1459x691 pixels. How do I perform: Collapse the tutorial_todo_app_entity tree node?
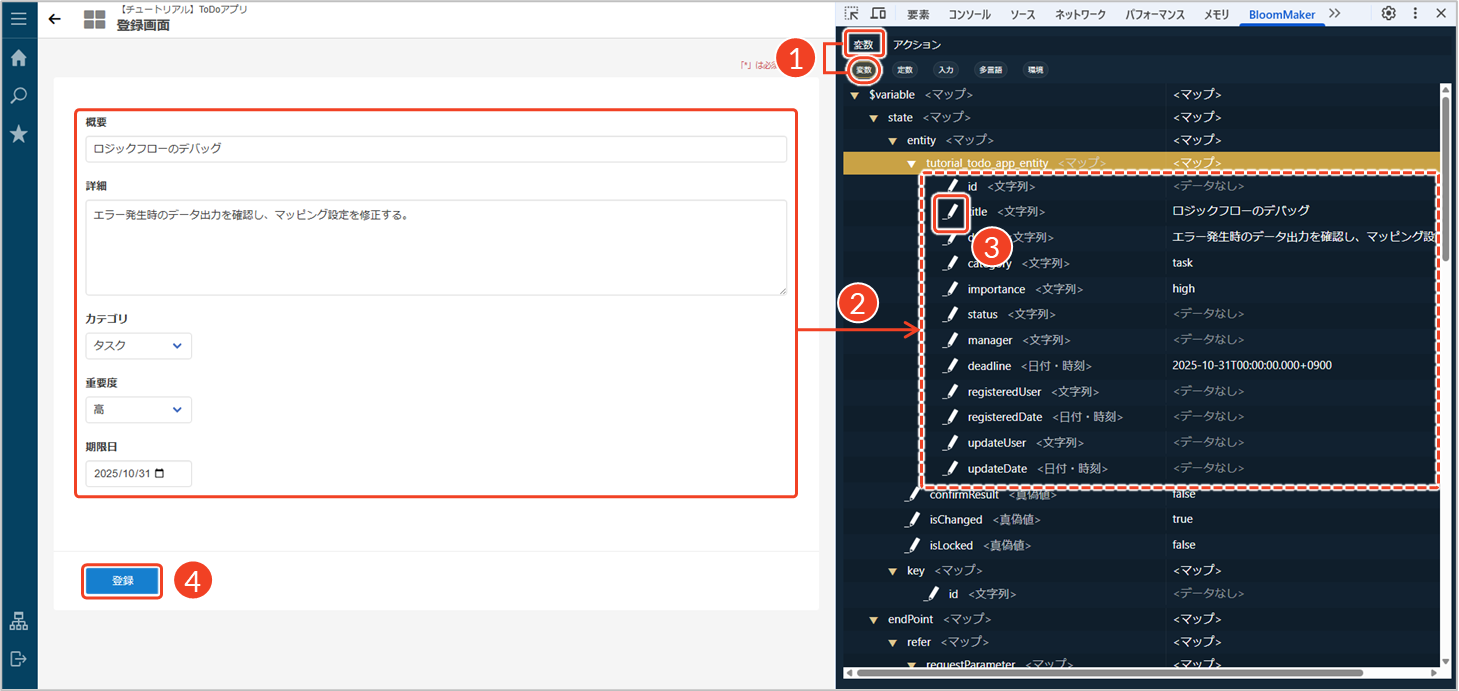[x=911, y=163]
